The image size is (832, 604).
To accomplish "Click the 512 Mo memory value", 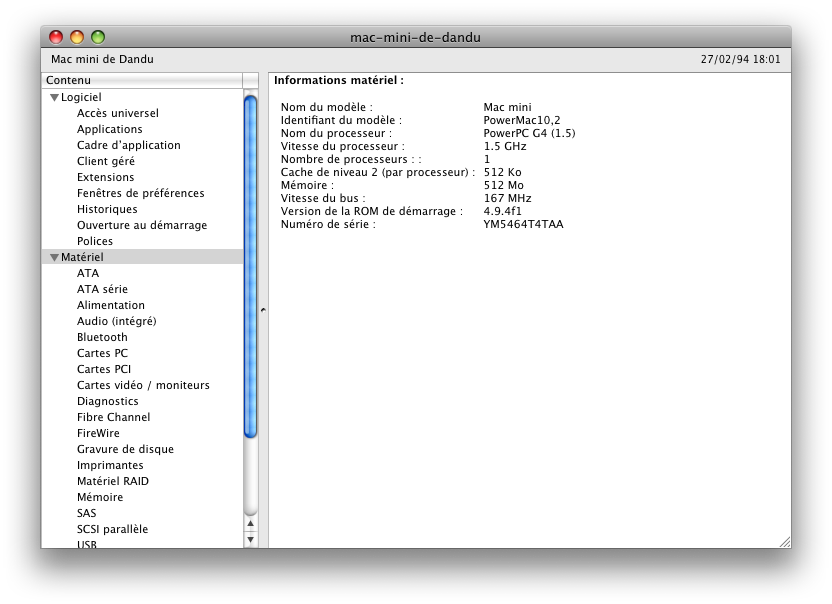I will 504,185.
